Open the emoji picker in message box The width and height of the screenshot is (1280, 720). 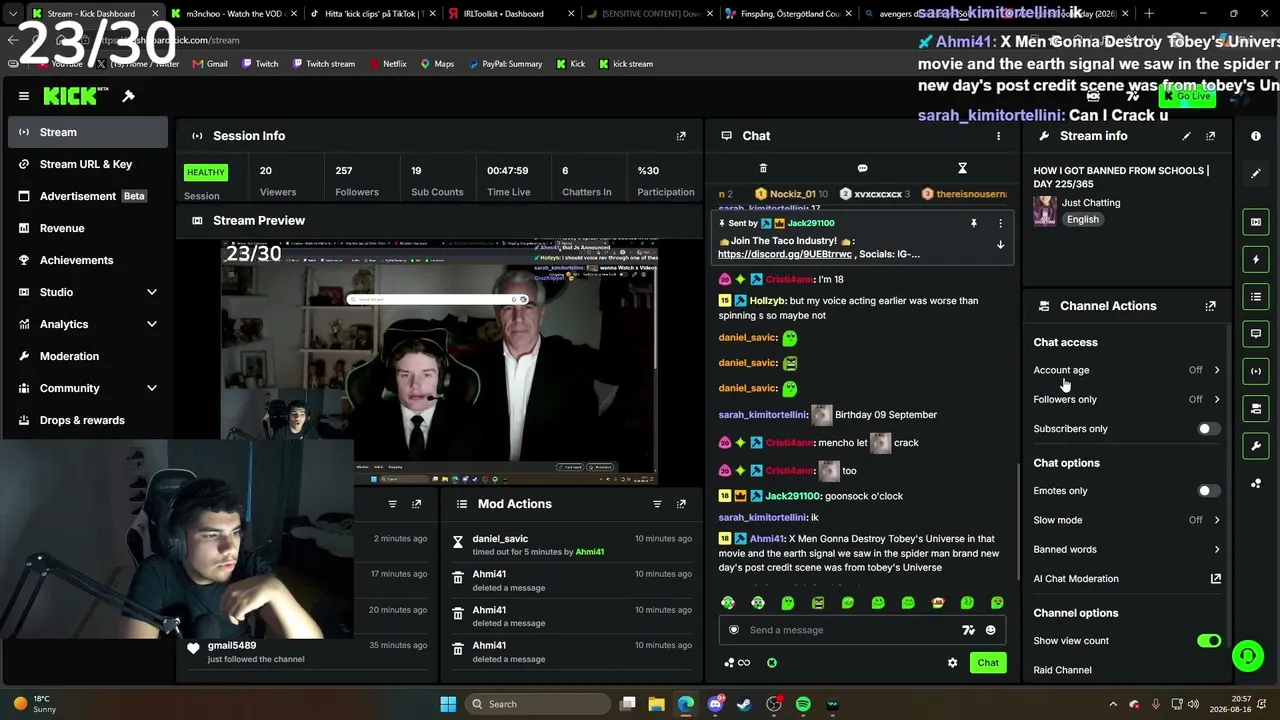coord(990,630)
